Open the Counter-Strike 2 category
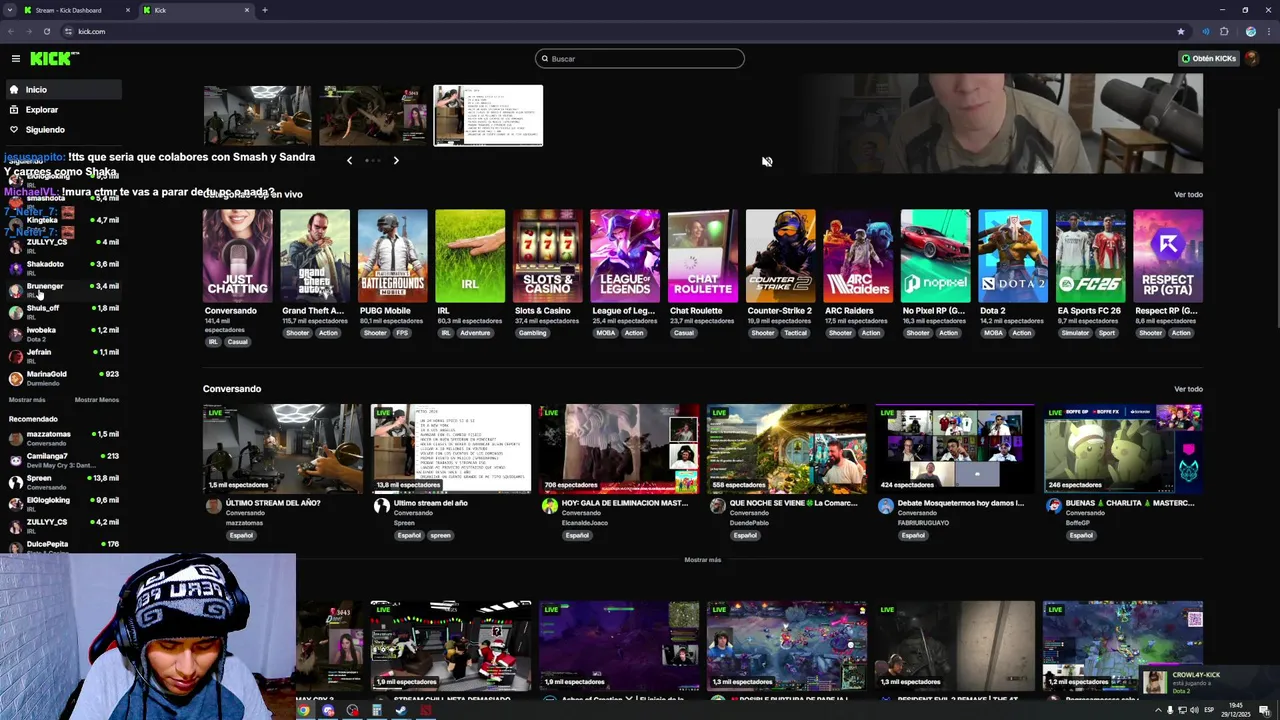1280x720 pixels. [780, 256]
